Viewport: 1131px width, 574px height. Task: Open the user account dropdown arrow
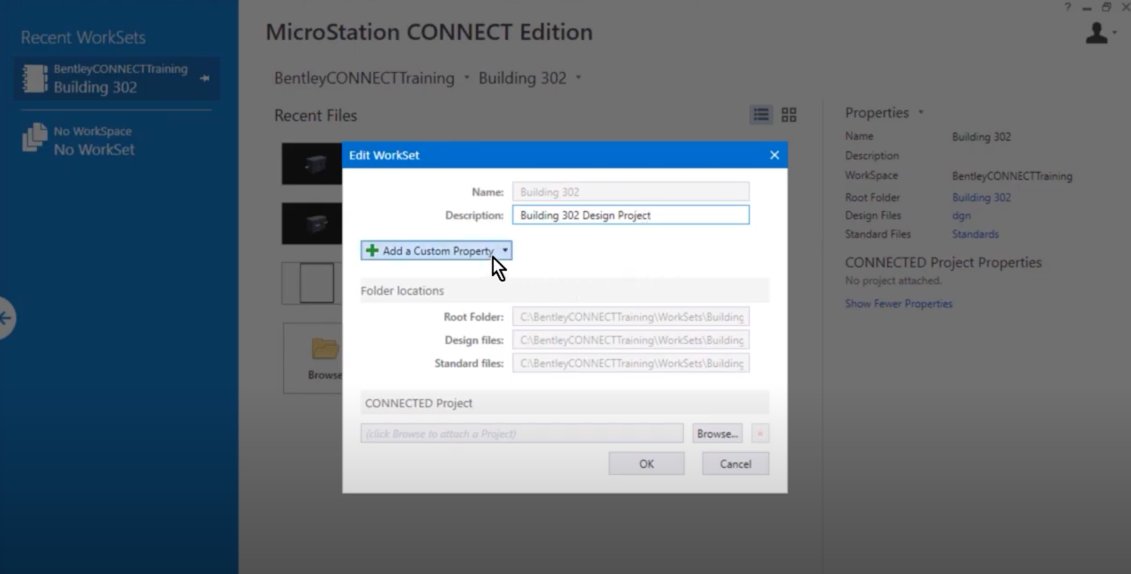(x=1114, y=33)
